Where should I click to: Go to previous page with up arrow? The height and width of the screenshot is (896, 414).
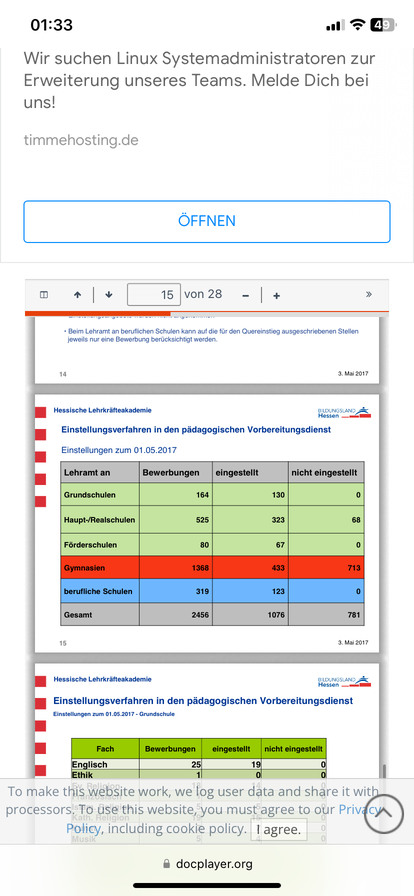(x=77, y=295)
